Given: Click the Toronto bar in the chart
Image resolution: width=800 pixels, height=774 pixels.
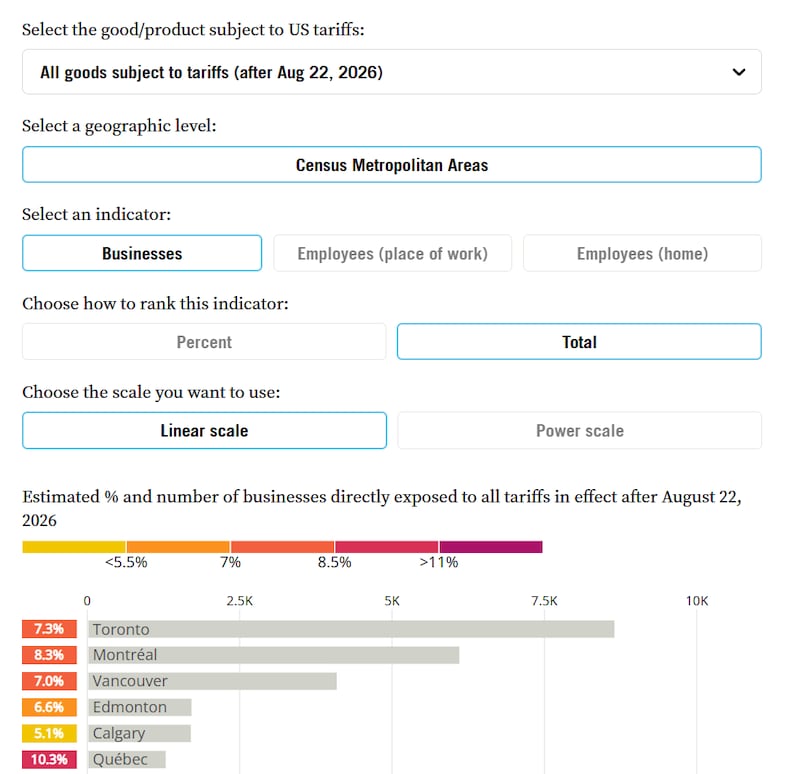Looking at the screenshot, I should (x=351, y=629).
